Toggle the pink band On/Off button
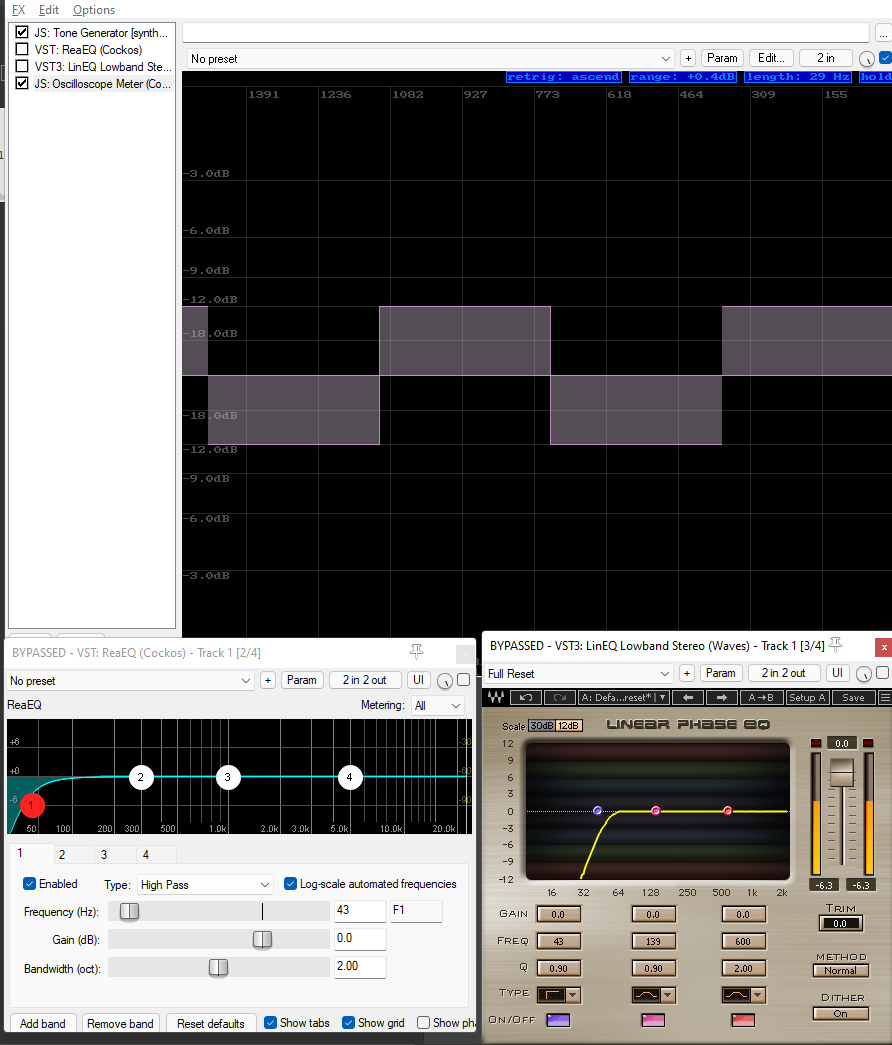This screenshot has width=892, height=1045. (x=653, y=1020)
